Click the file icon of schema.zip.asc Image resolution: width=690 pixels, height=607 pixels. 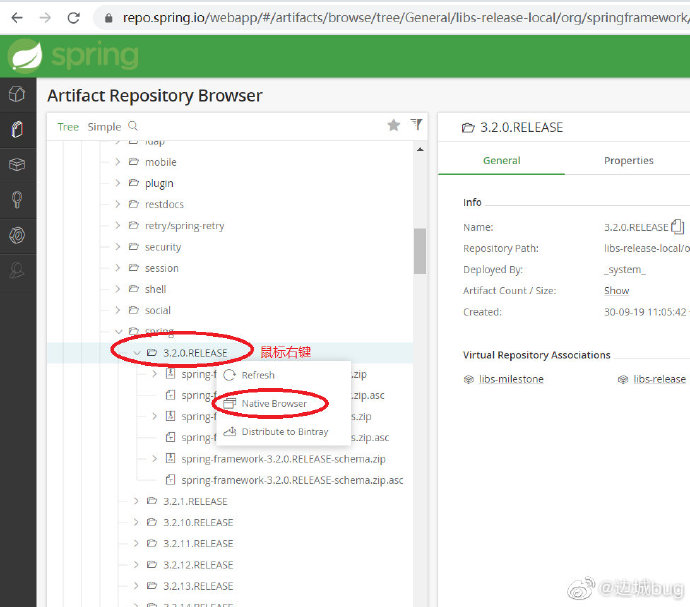point(170,480)
